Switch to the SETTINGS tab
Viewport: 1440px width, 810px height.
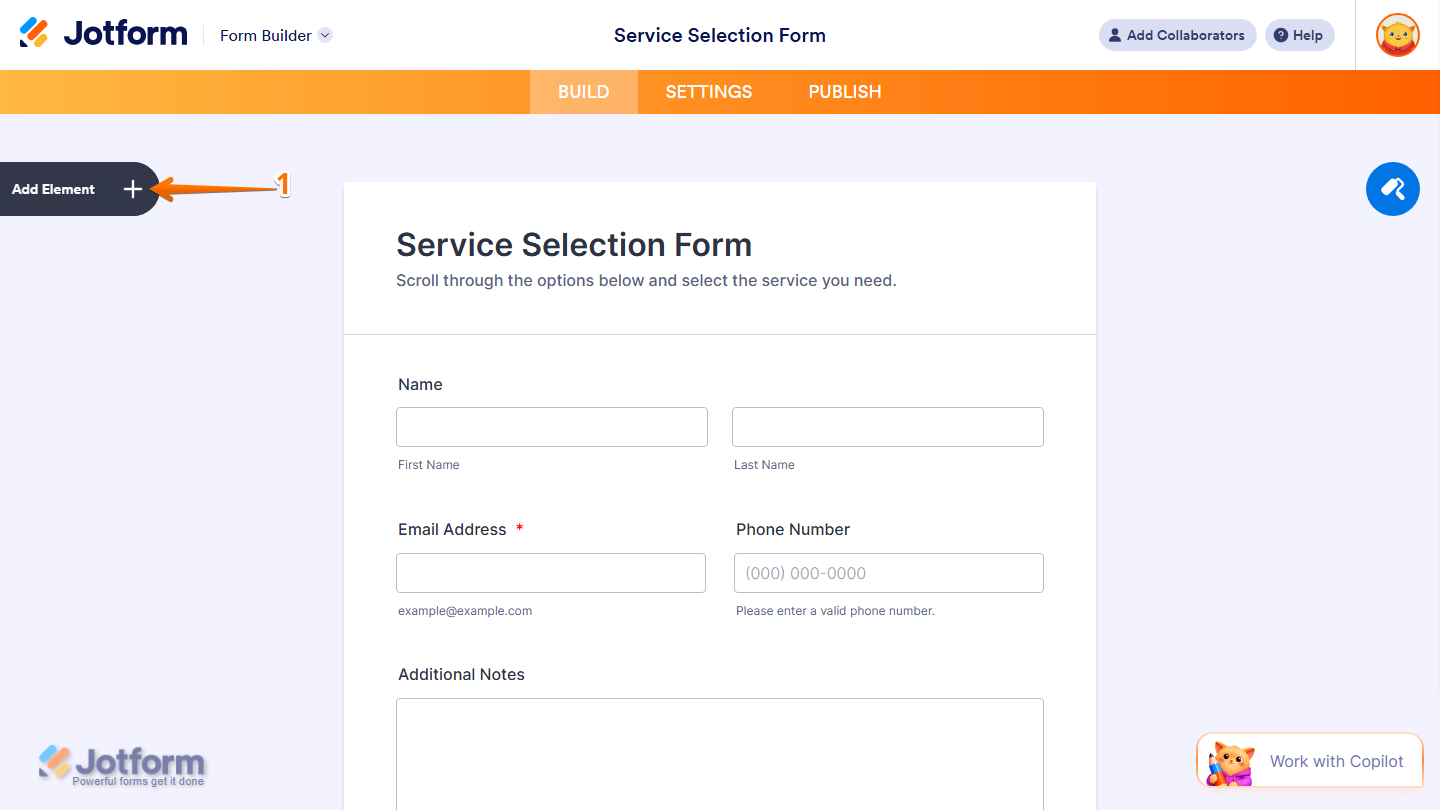tap(708, 91)
